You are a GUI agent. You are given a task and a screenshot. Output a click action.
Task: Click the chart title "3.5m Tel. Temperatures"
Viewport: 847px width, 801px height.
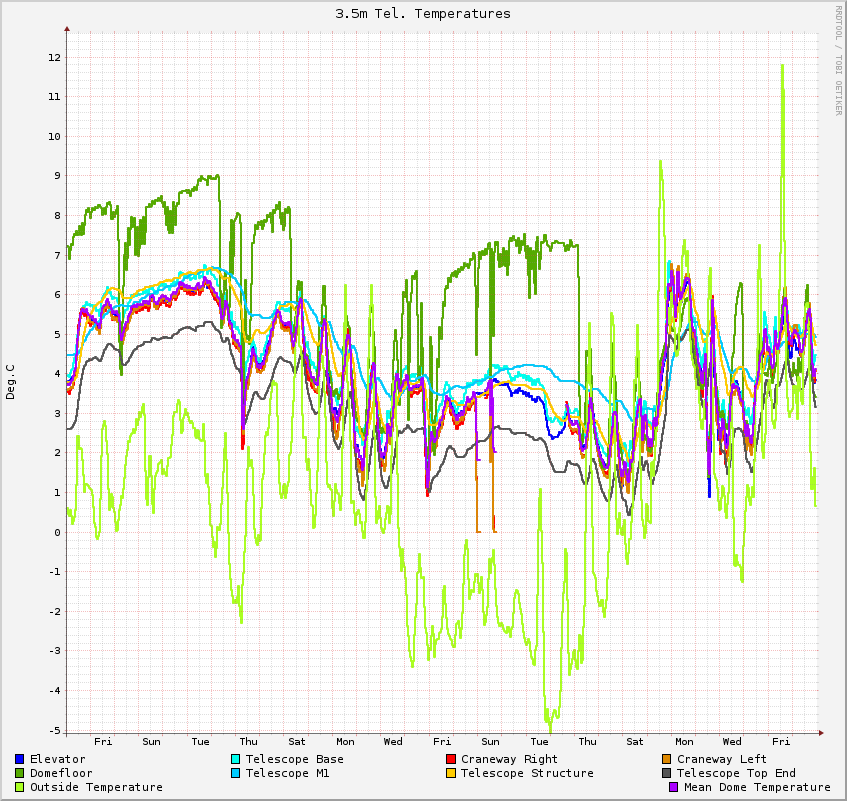[x=423, y=14]
